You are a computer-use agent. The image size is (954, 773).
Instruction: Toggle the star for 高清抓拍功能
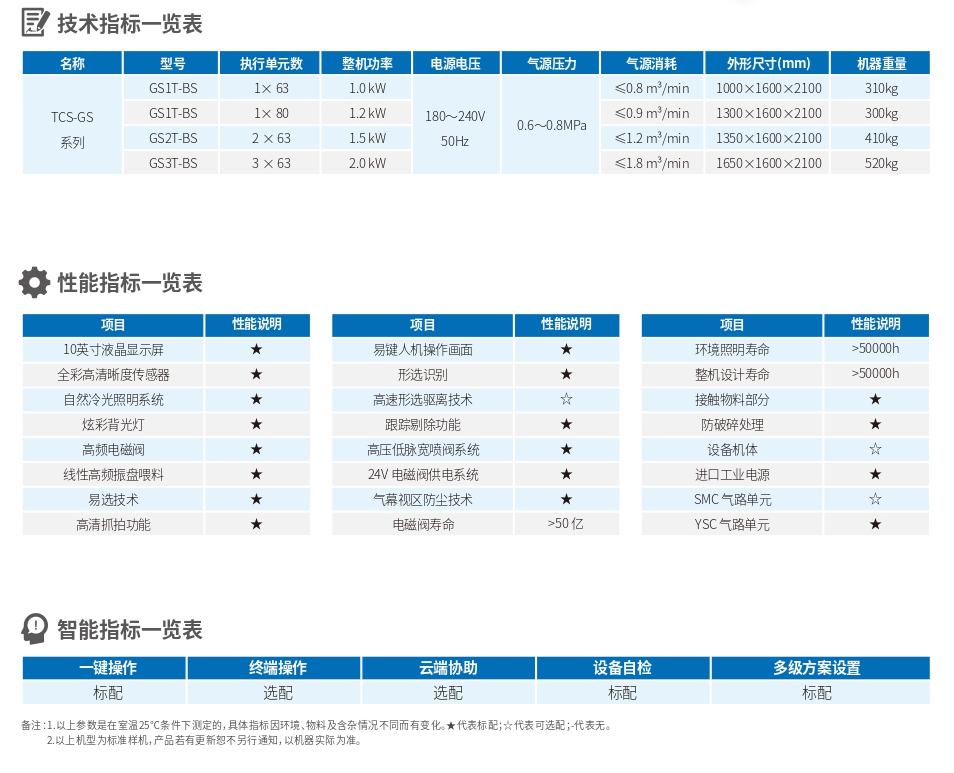tap(258, 523)
